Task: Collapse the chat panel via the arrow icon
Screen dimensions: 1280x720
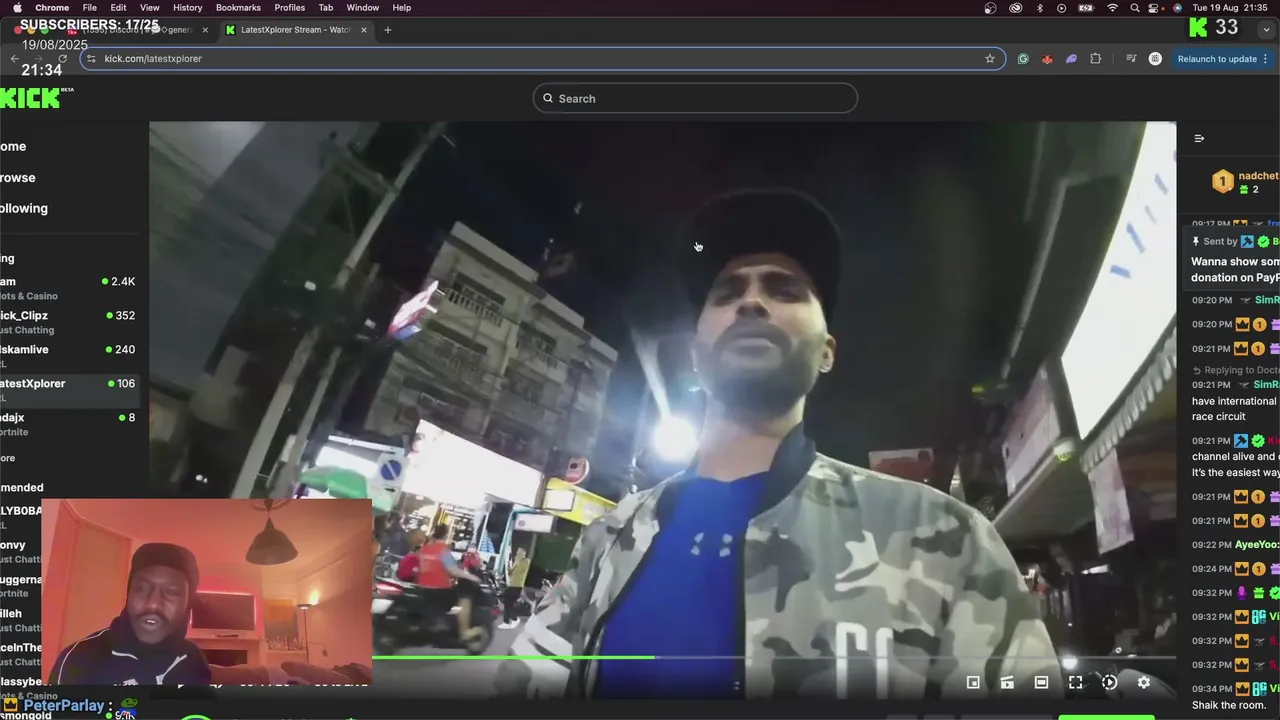Action: point(1199,139)
